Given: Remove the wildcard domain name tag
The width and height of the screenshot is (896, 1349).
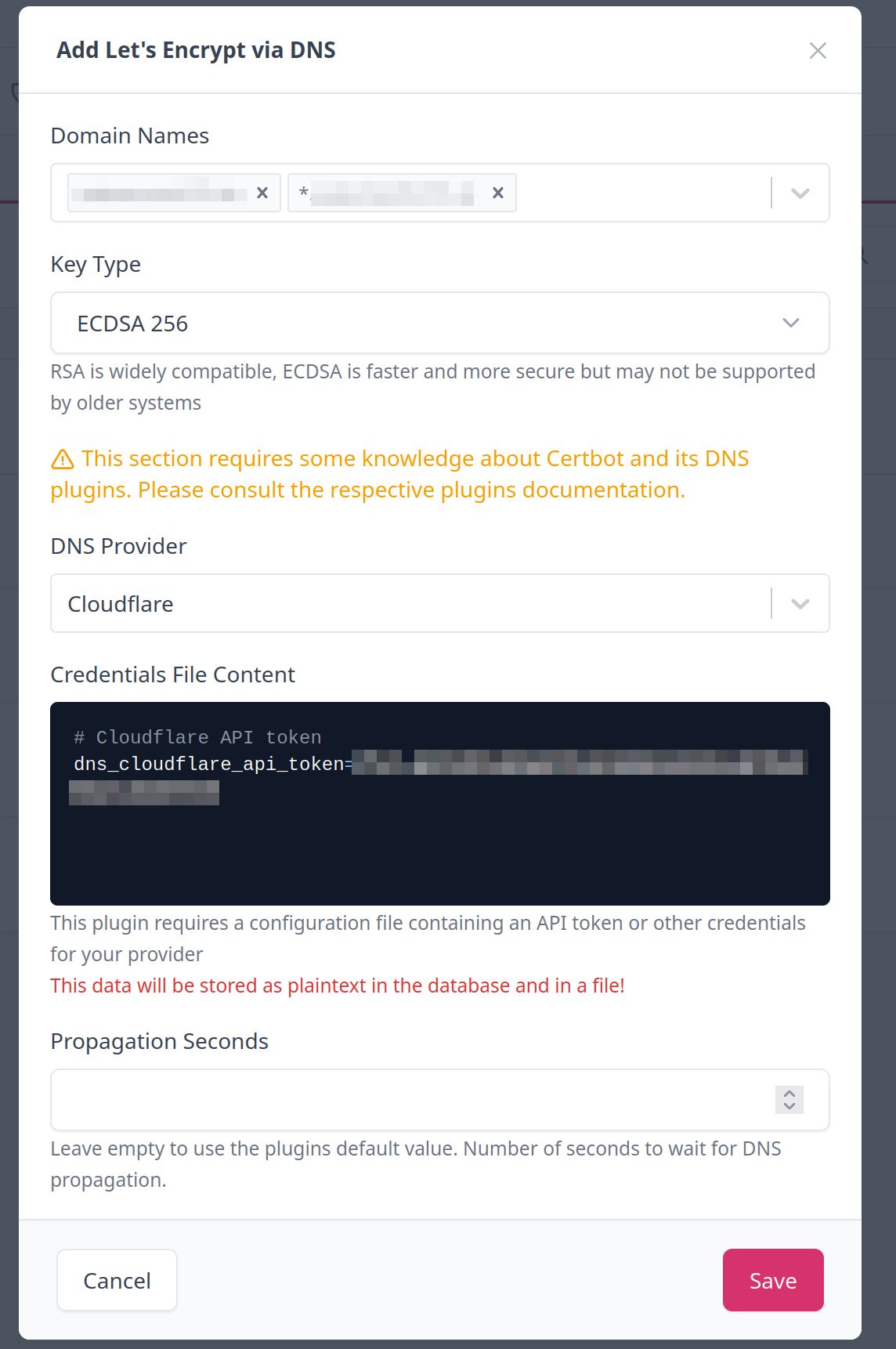Looking at the screenshot, I should tap(497, 193).
